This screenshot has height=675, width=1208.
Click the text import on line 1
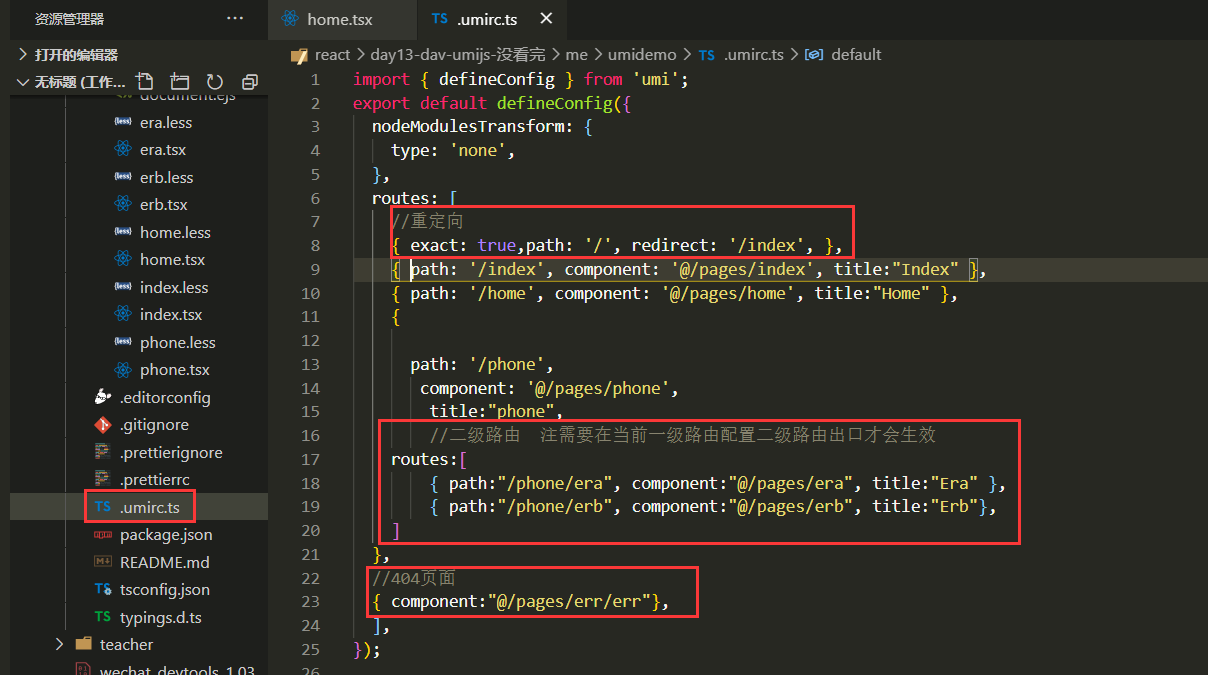(x=381, y=79)
